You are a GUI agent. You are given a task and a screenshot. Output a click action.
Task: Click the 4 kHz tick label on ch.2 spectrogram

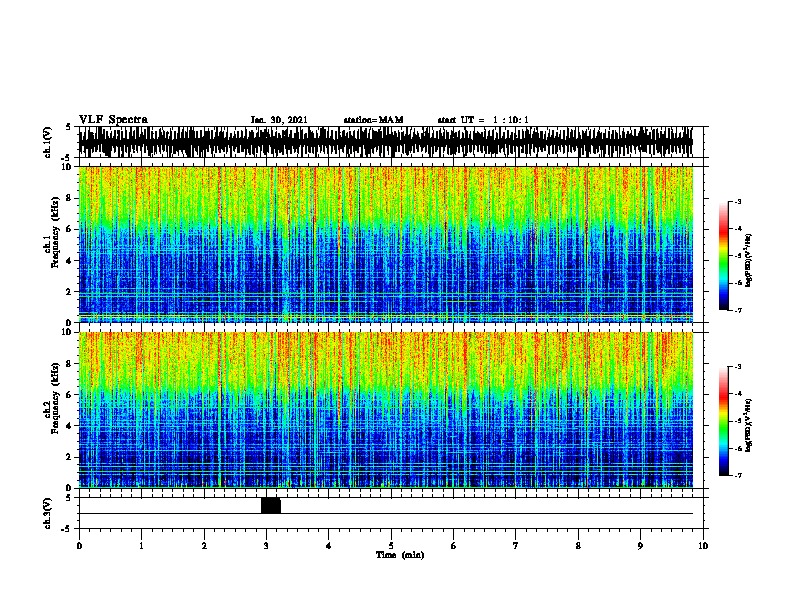(69, 426)
